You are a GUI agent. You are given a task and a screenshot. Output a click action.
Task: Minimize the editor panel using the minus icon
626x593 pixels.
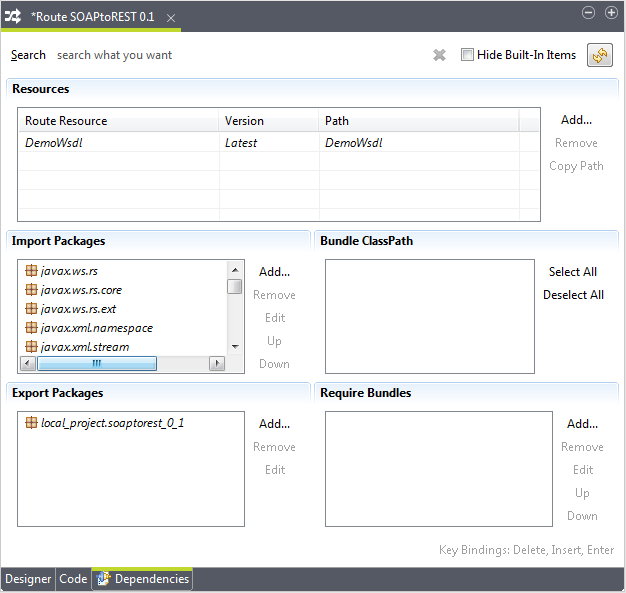(x=588, y=13)
